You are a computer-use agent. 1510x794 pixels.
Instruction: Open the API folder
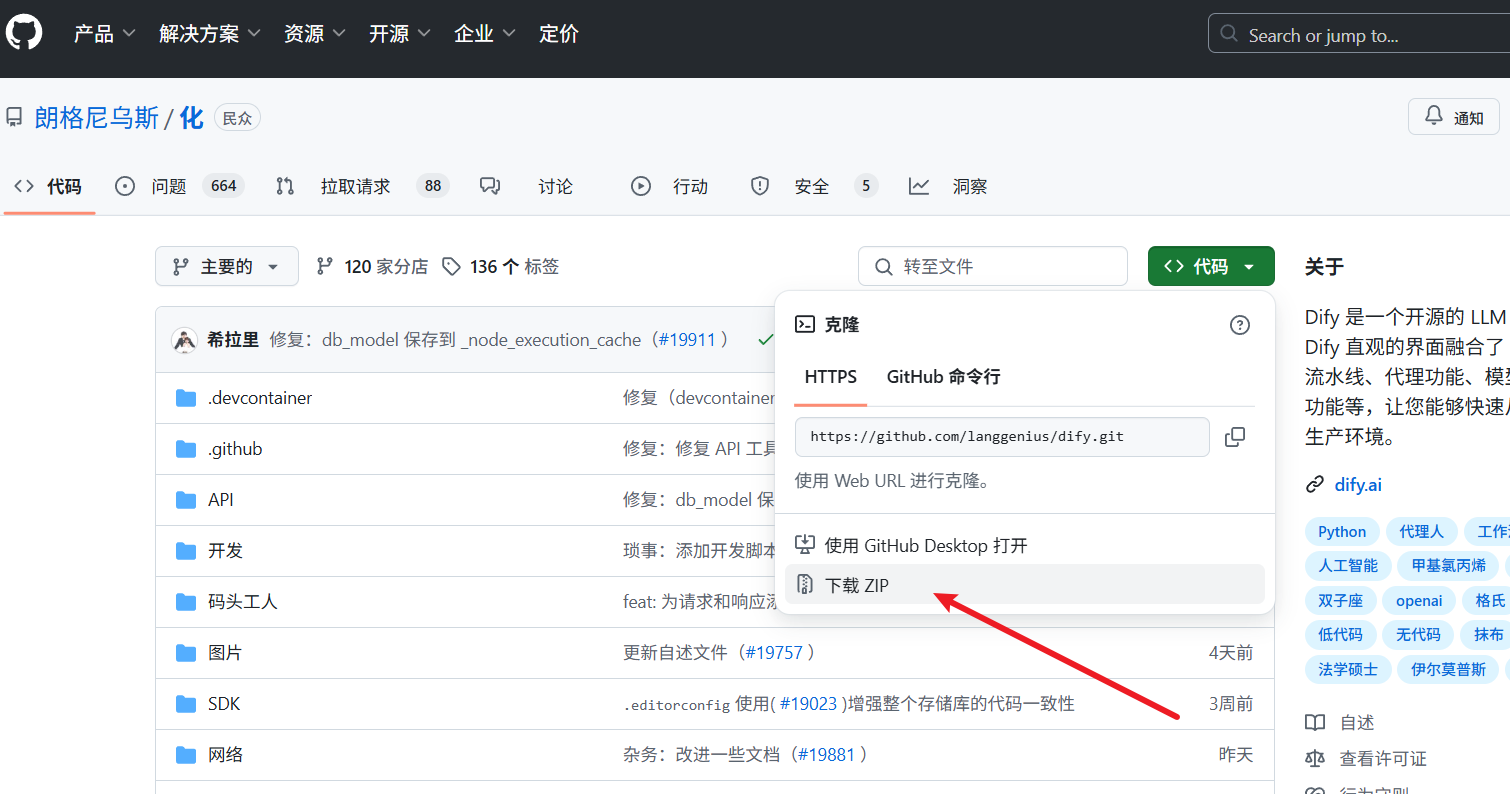pos(221,500)
